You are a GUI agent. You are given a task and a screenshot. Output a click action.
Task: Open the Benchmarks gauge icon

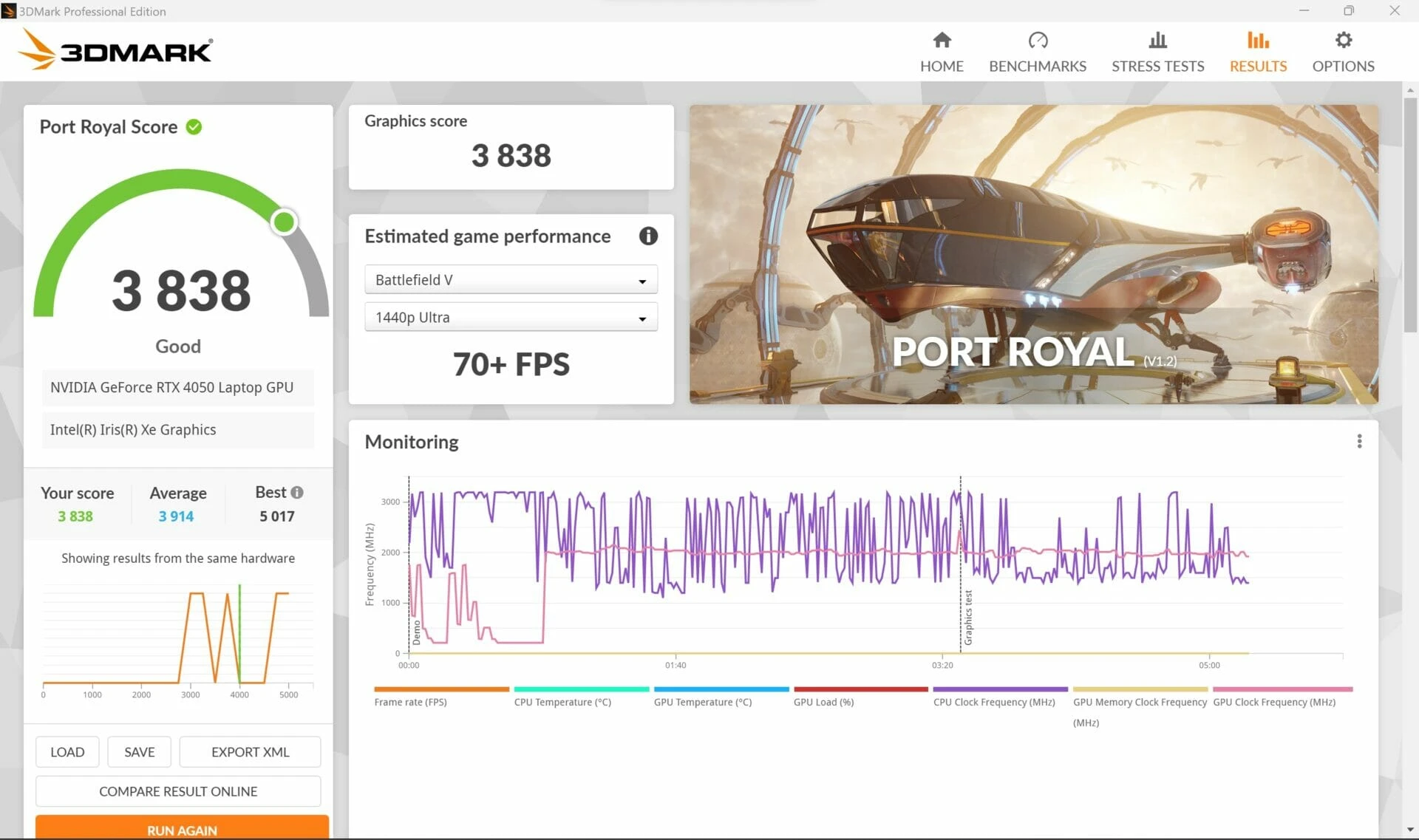(x=1038, y=40)
